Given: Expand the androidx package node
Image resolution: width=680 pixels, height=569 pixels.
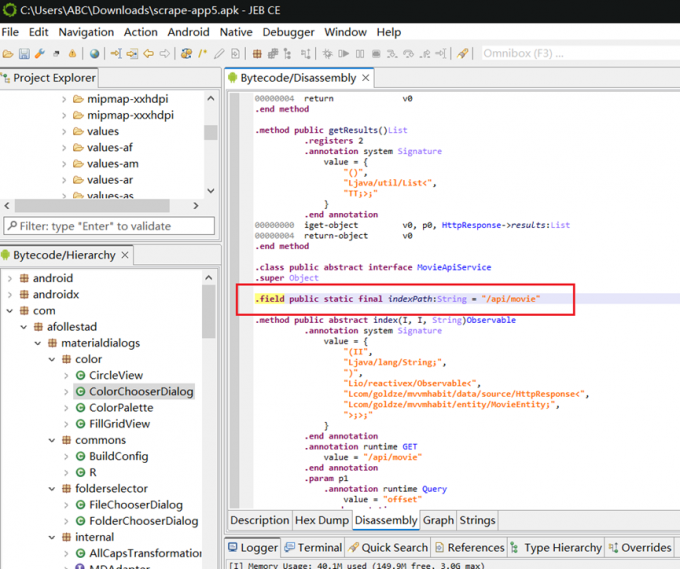Looking at the screenshot, I should pyautogui.click(x=10, y=295).
